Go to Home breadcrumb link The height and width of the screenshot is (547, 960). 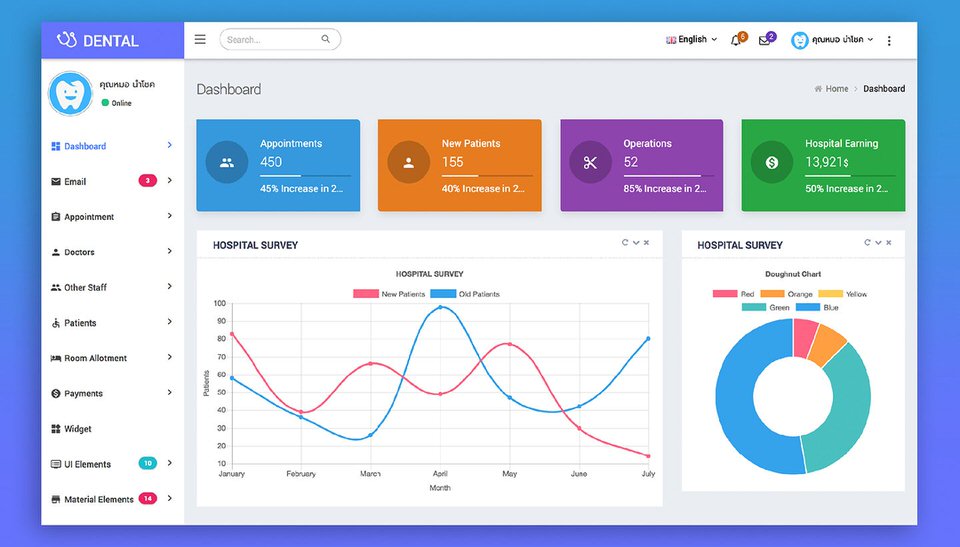(x=836, y=89)
